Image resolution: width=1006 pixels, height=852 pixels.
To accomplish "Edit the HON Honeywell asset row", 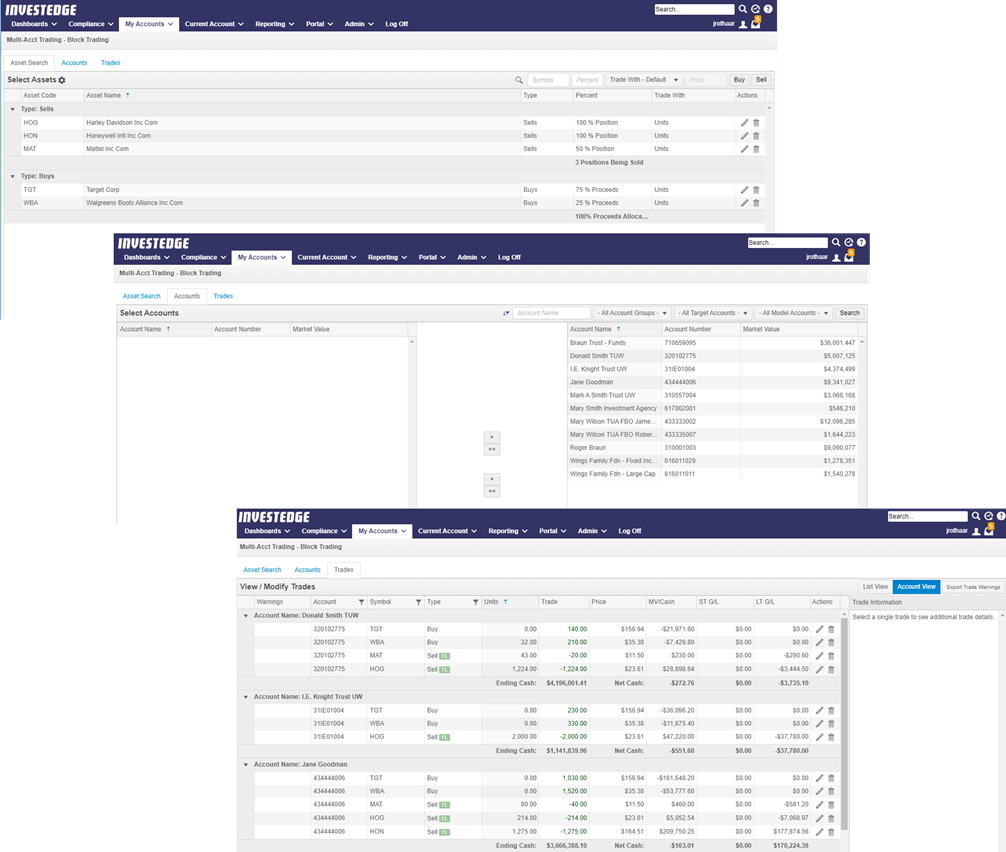I will [744, 136].
